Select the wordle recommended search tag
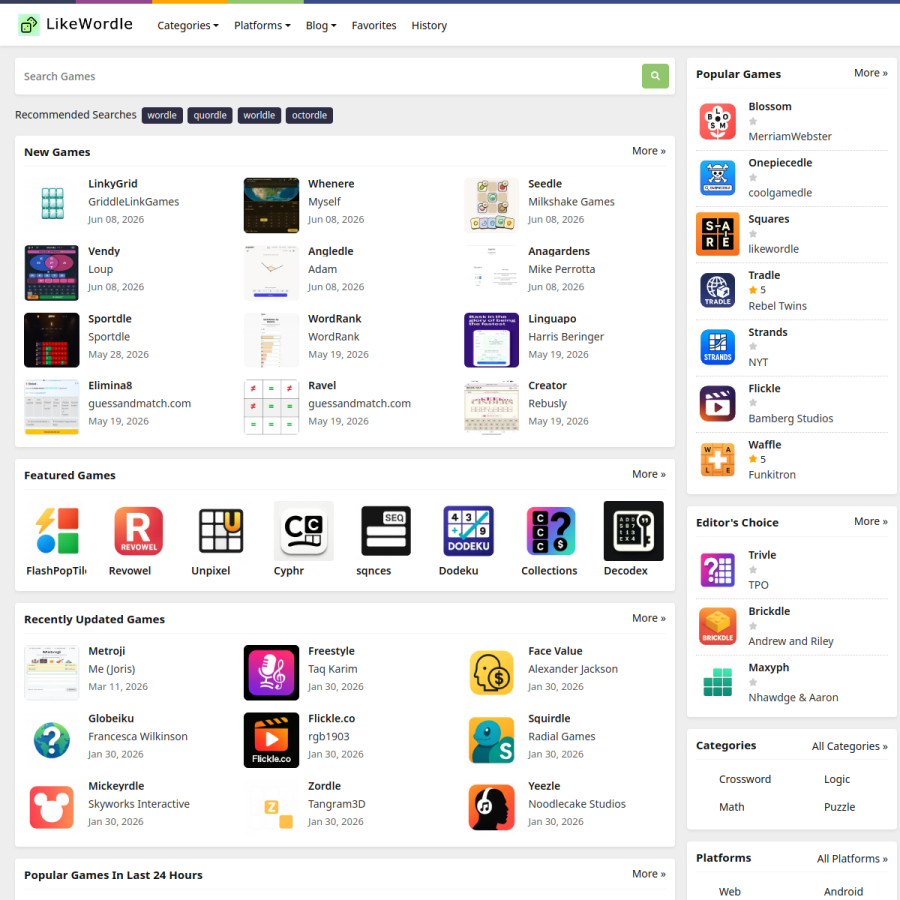 click(162, 115)
